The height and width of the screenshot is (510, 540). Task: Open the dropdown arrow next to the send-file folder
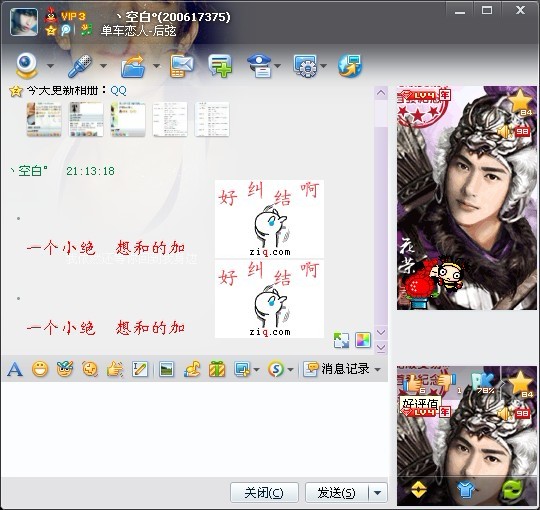[156, 66]
